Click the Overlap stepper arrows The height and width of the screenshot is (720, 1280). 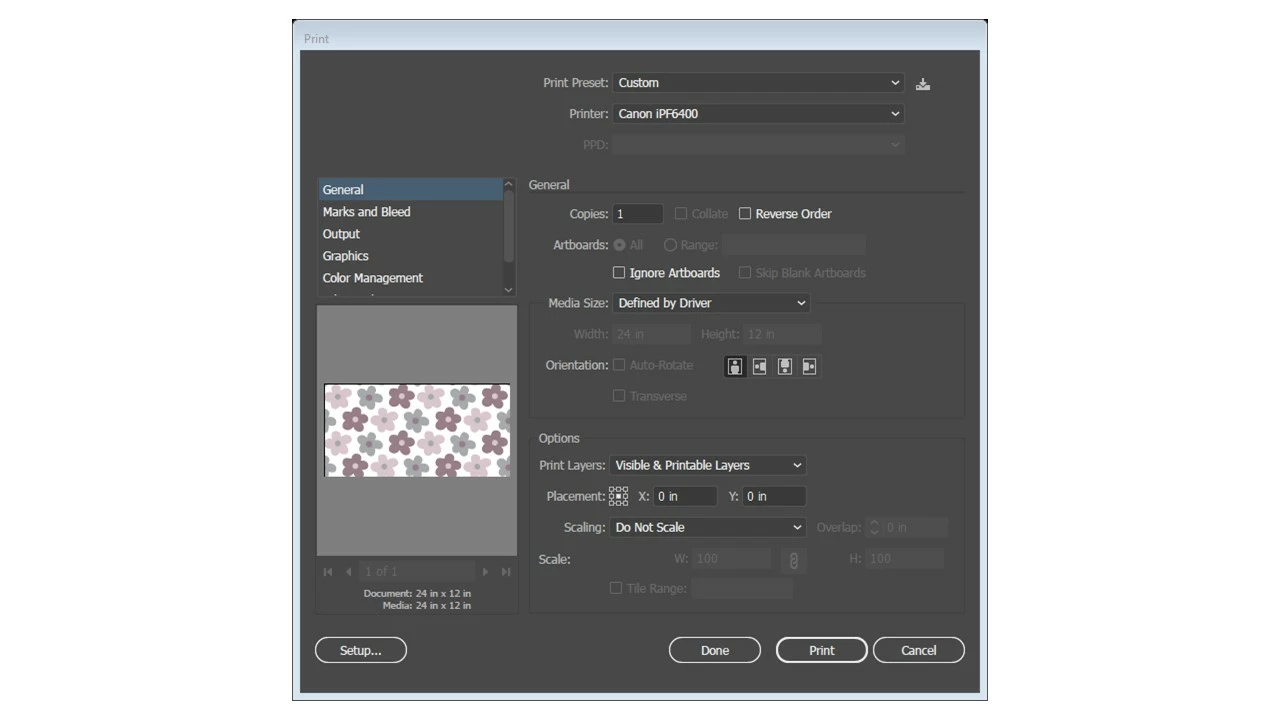coord(873,527)
